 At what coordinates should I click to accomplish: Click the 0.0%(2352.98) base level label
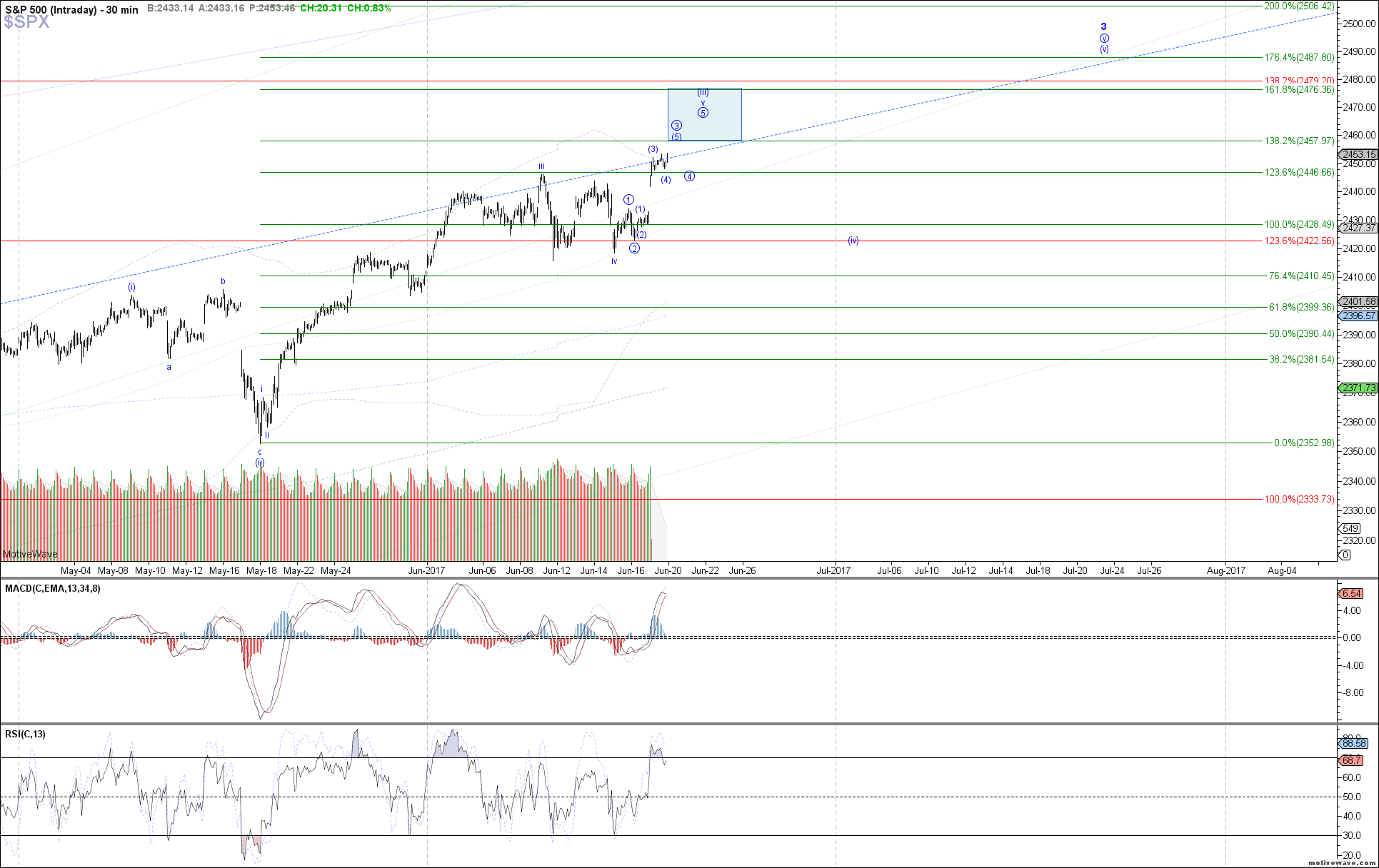(1304, 443)
